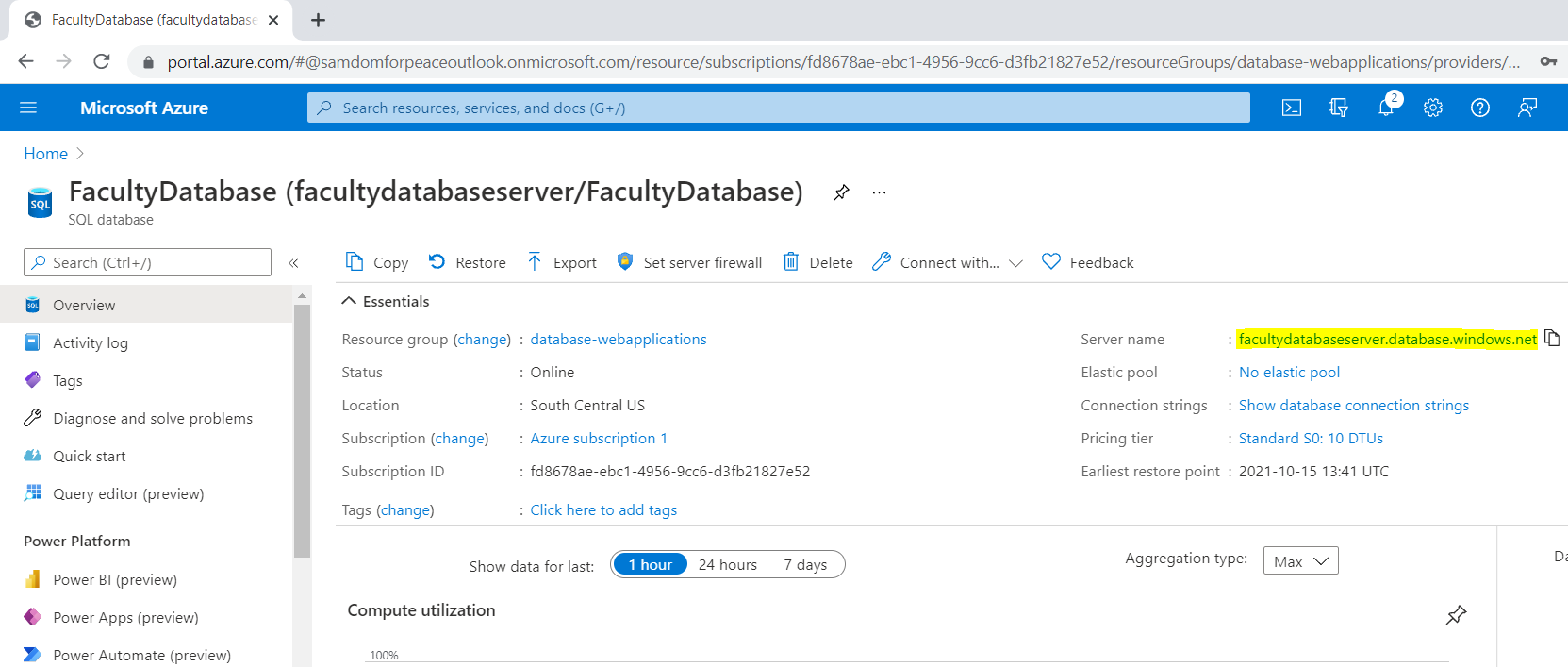The image size is (1568, 667).
Task: Close the FacultyDatabase browser tab
Action: (273, 20)
